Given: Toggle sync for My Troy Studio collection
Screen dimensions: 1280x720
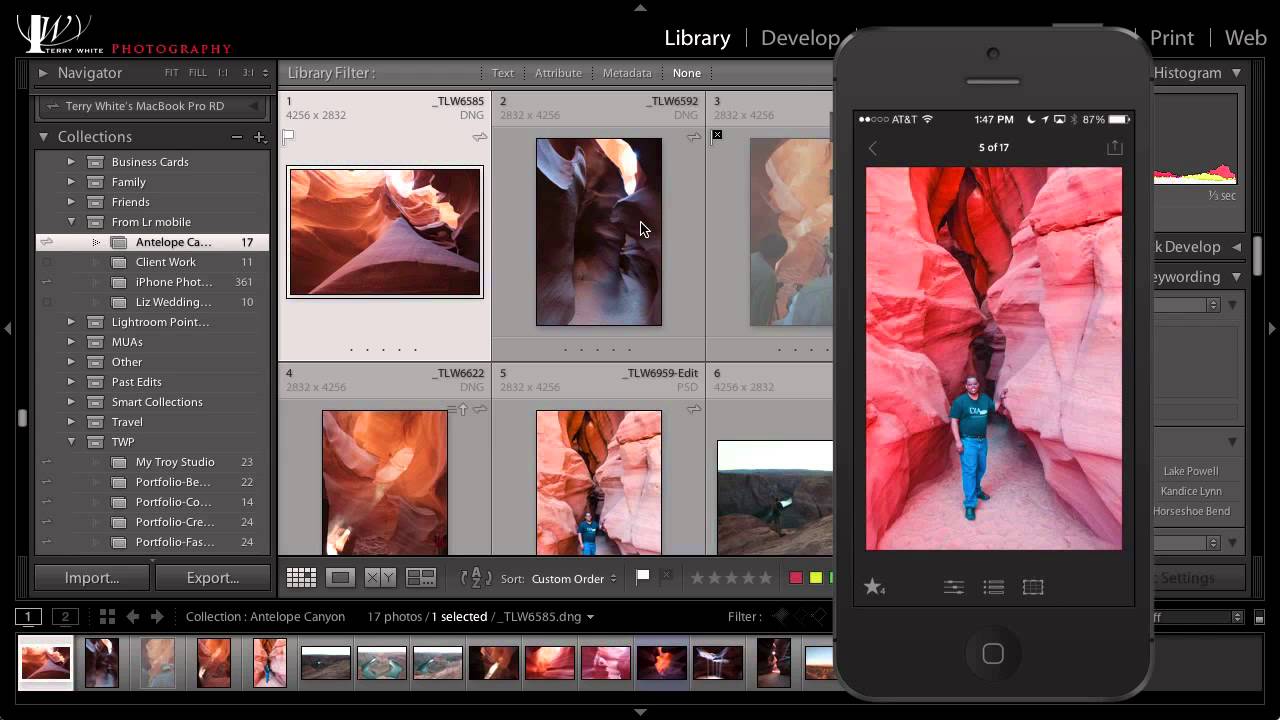Looking at the screenshot, I should pyautogui.click(x=47, y=462).
